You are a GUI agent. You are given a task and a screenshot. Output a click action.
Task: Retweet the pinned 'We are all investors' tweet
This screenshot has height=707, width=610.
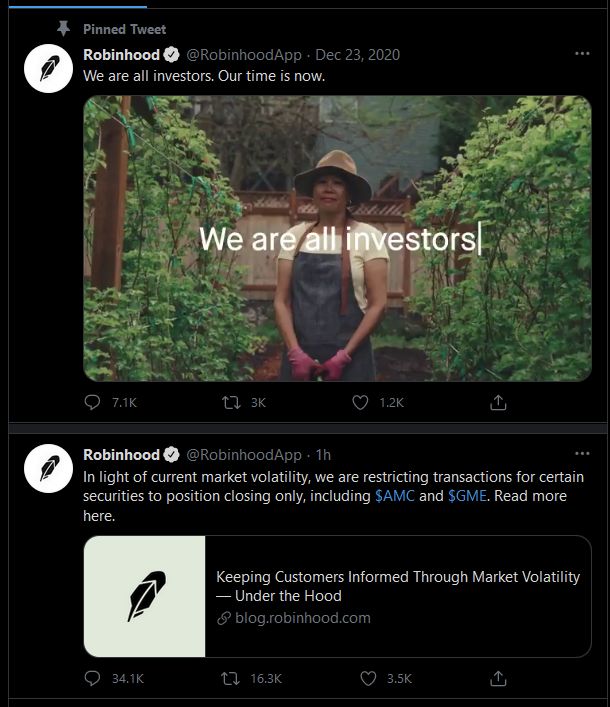229,402
